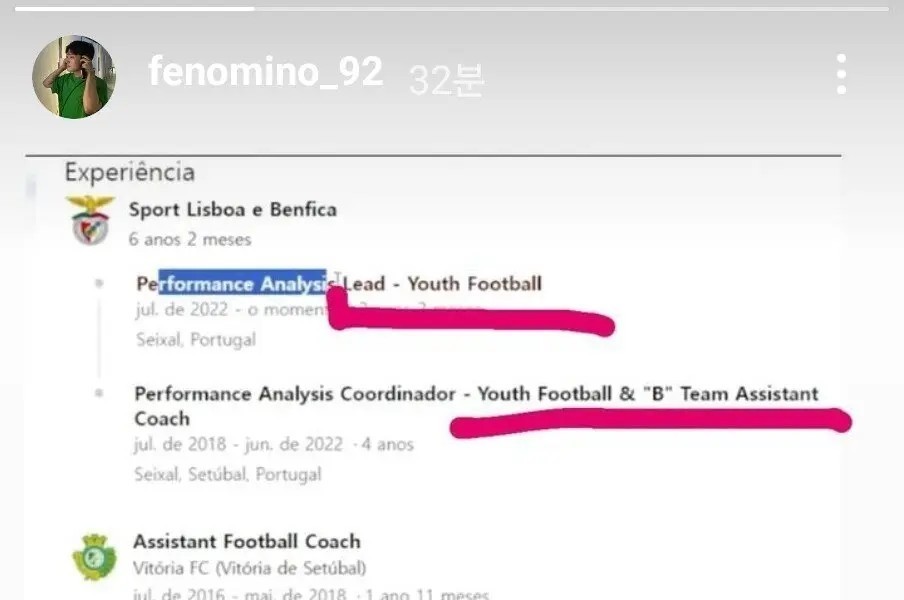Click the "6 anos 2 meses" duration text
Image resolution: width=904 pixels, height=600 pixels.
click(190, 240)
